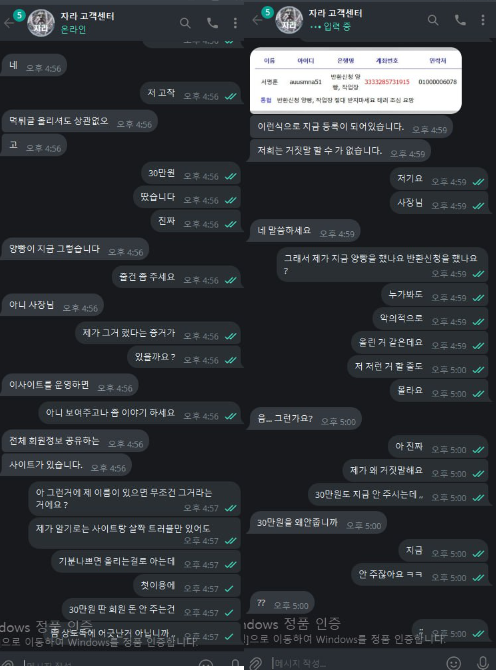Attach a file with the paperclip icon

click(x=255, y=662)
